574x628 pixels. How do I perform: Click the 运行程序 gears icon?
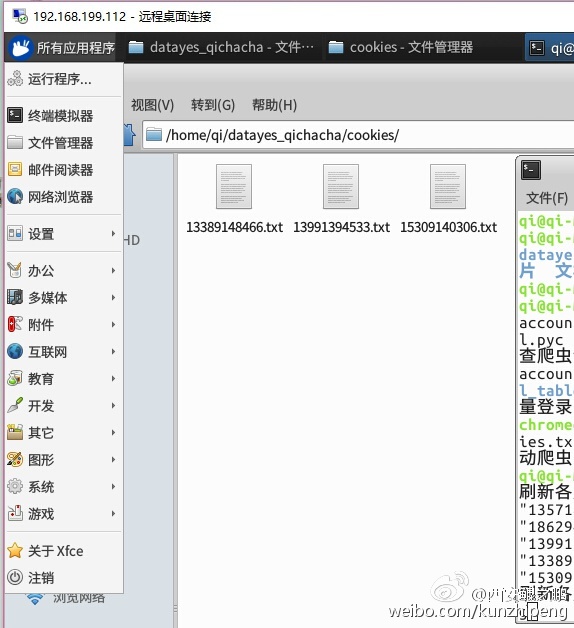coord(15,78)
